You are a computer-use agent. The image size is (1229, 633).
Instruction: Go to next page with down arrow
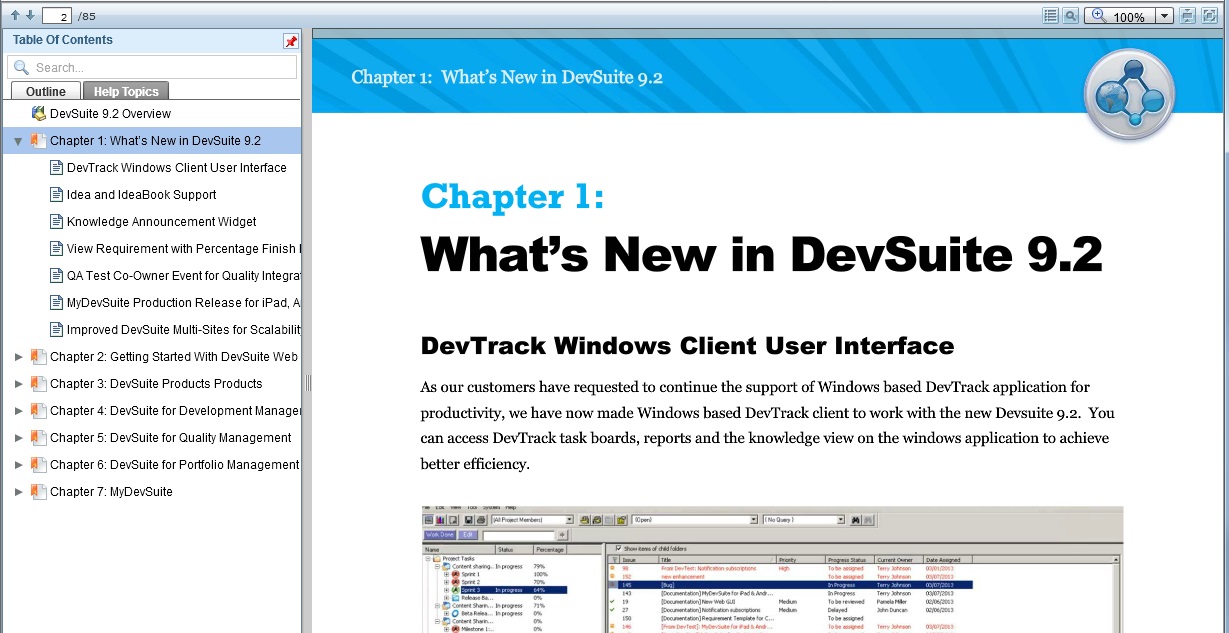coord(30,15)
